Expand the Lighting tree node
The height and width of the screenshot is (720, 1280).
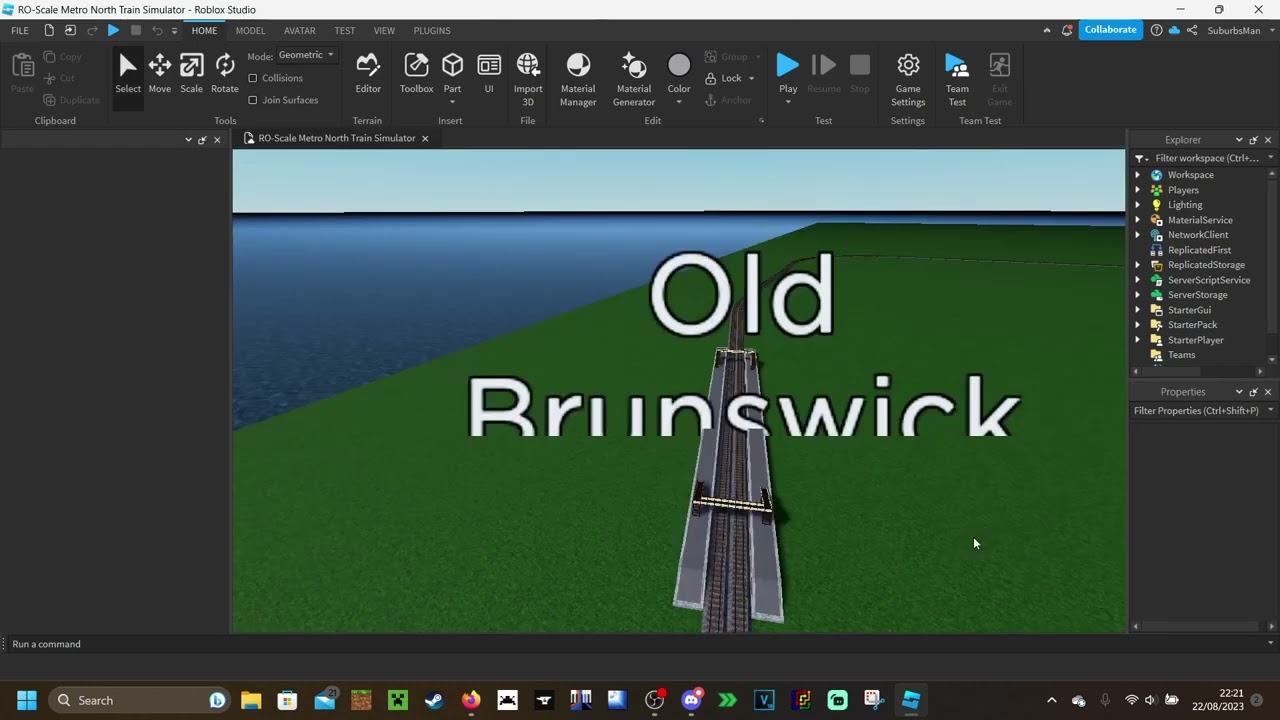coord(1137,205)
